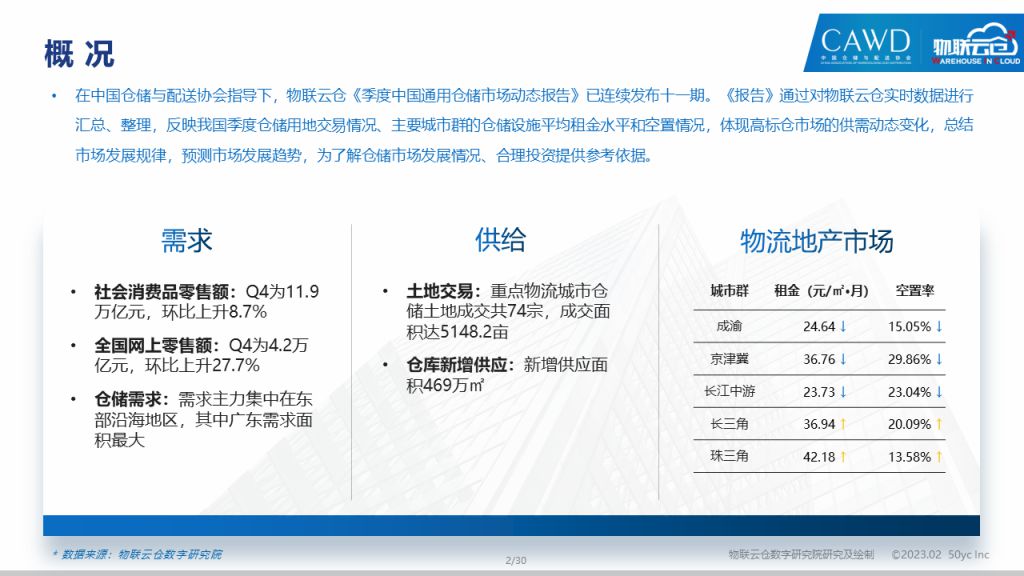The width and height of the screenshot is (1024, 576).
Task: Click the down arrow beside 24.64
Action: point(843,326)
